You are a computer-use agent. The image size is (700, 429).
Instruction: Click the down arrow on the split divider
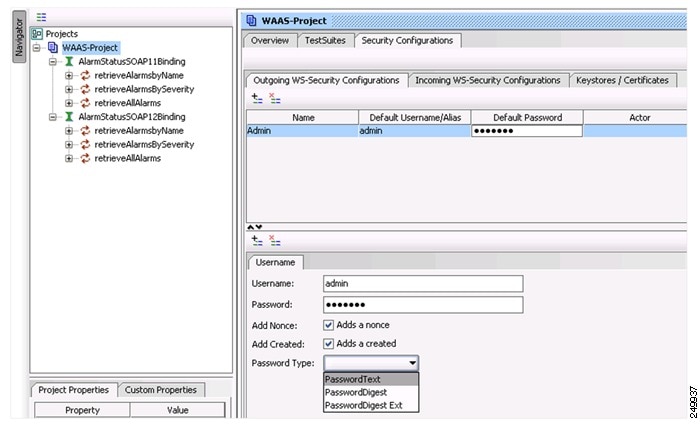[x=258, y=227]
